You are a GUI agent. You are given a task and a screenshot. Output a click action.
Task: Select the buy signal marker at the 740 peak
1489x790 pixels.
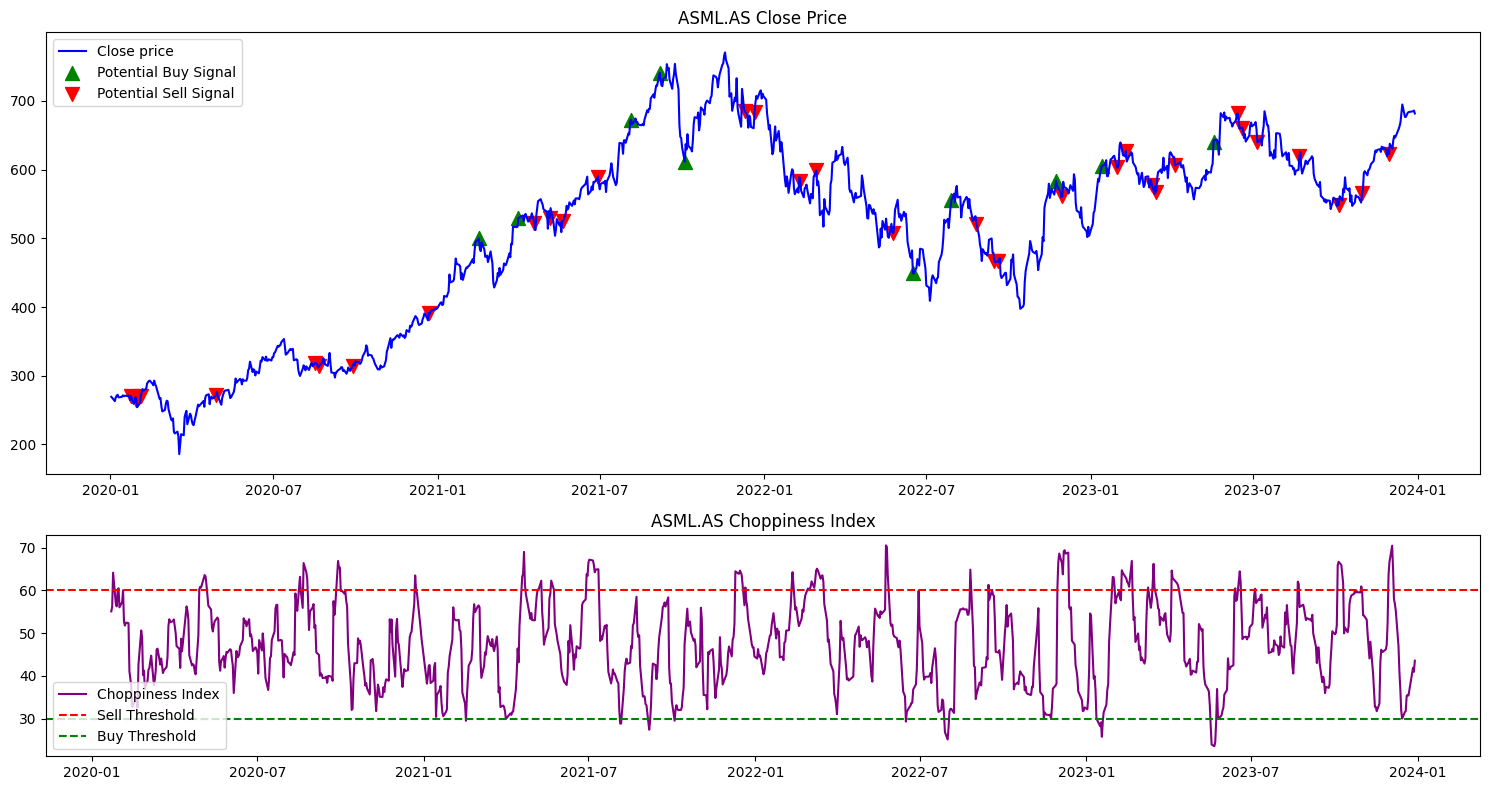[x=660, y=73]
